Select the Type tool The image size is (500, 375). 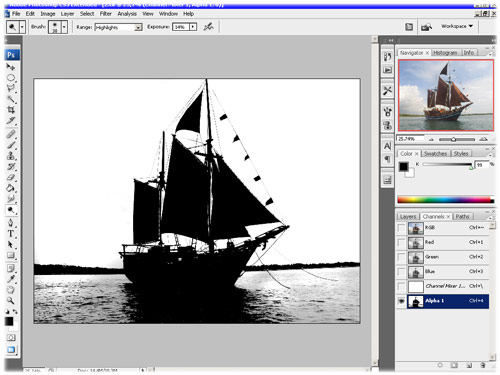point(11,234)
